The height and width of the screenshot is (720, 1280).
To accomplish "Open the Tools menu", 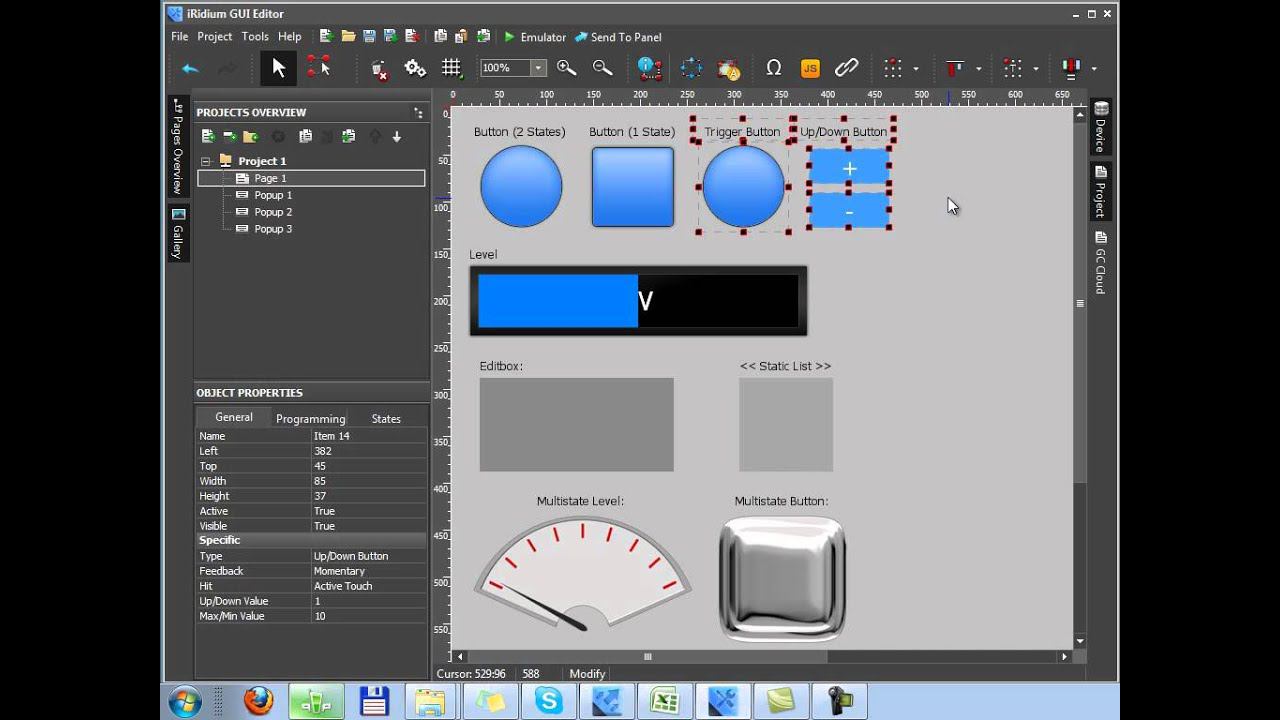I will (255, 37).
